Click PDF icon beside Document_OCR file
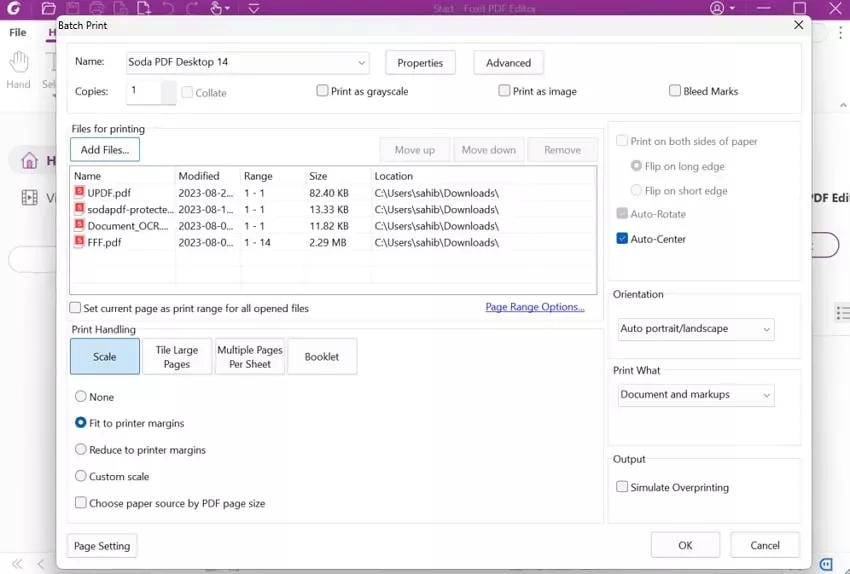Screen dimensions: 850x574 point(79,225)
